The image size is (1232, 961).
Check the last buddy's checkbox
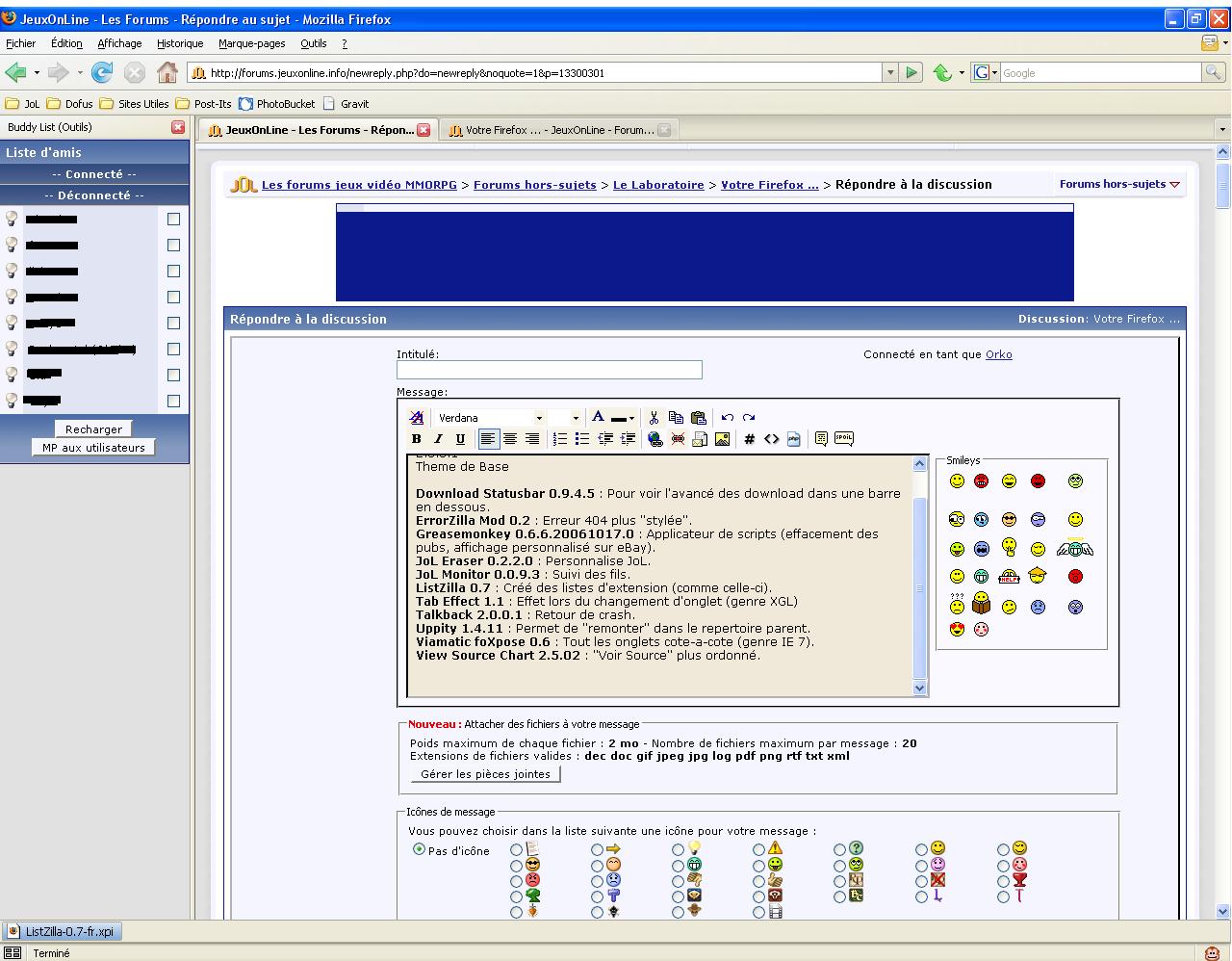click(173, 401)
